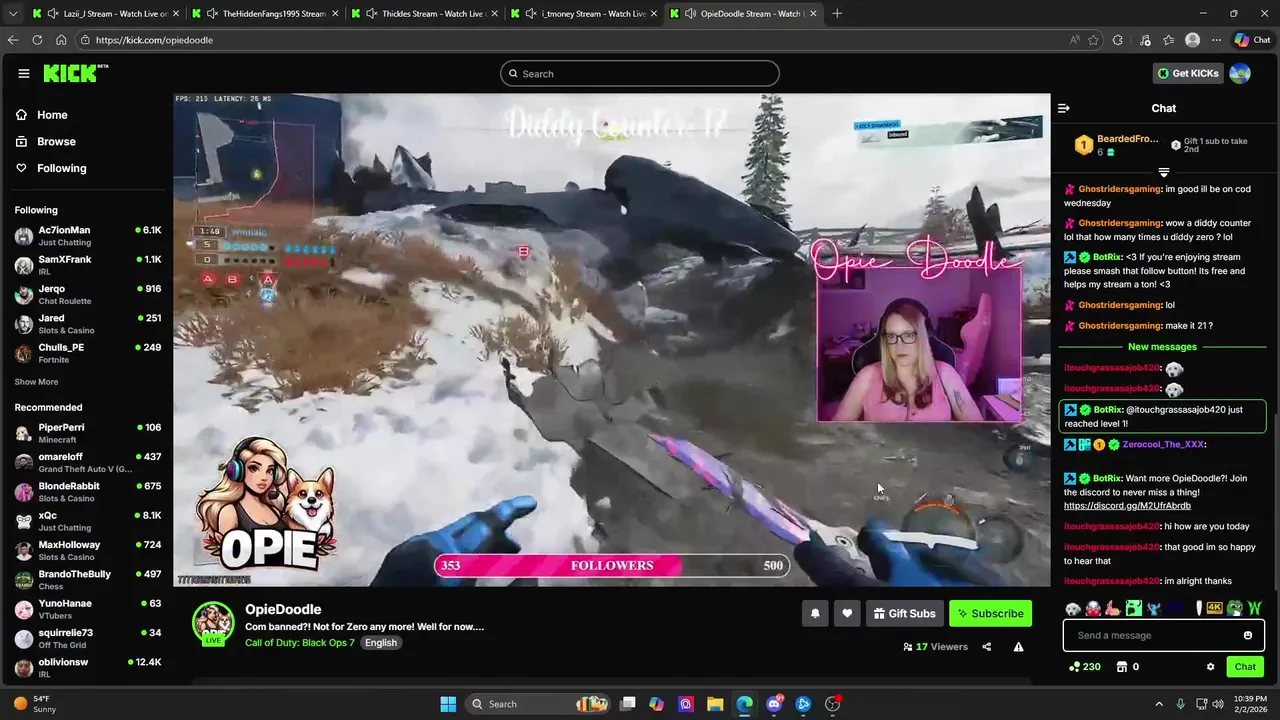Switch to the Thickles Stream tab
The image size is (1280, 720).
(422, 14)
